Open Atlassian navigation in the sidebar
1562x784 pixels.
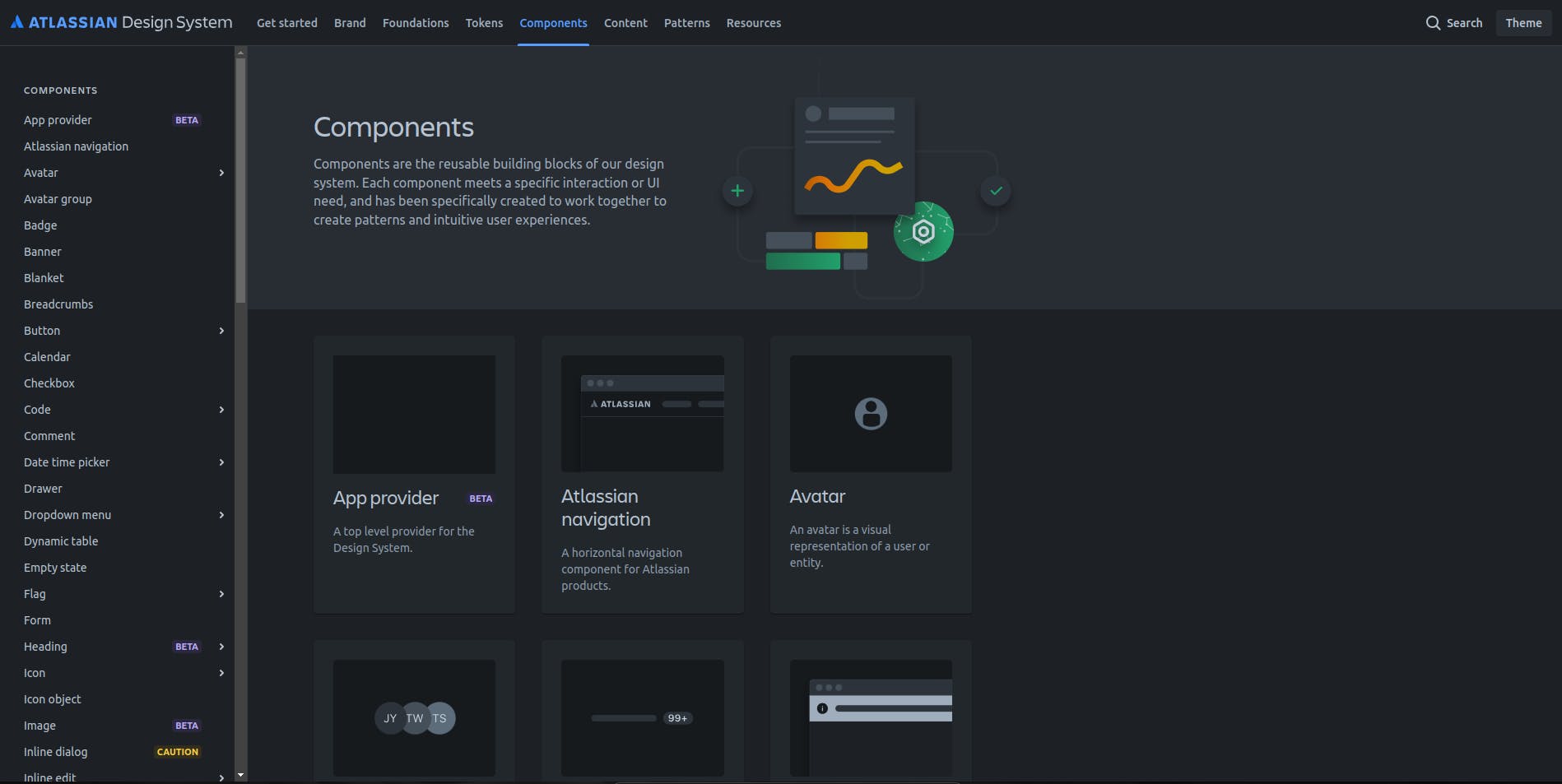point(76,146)
